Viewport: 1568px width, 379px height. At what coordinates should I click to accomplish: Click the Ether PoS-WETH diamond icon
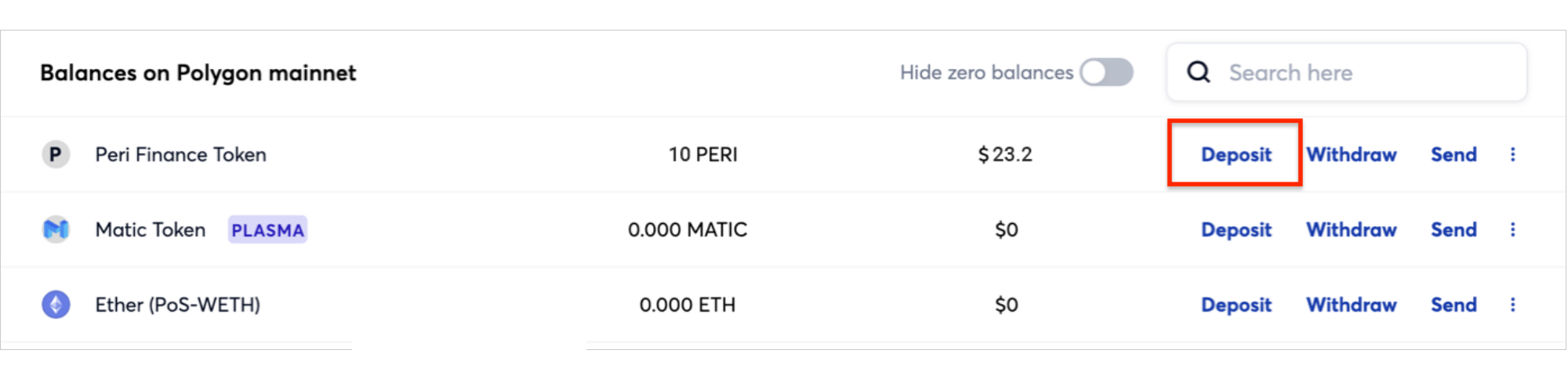56,305
